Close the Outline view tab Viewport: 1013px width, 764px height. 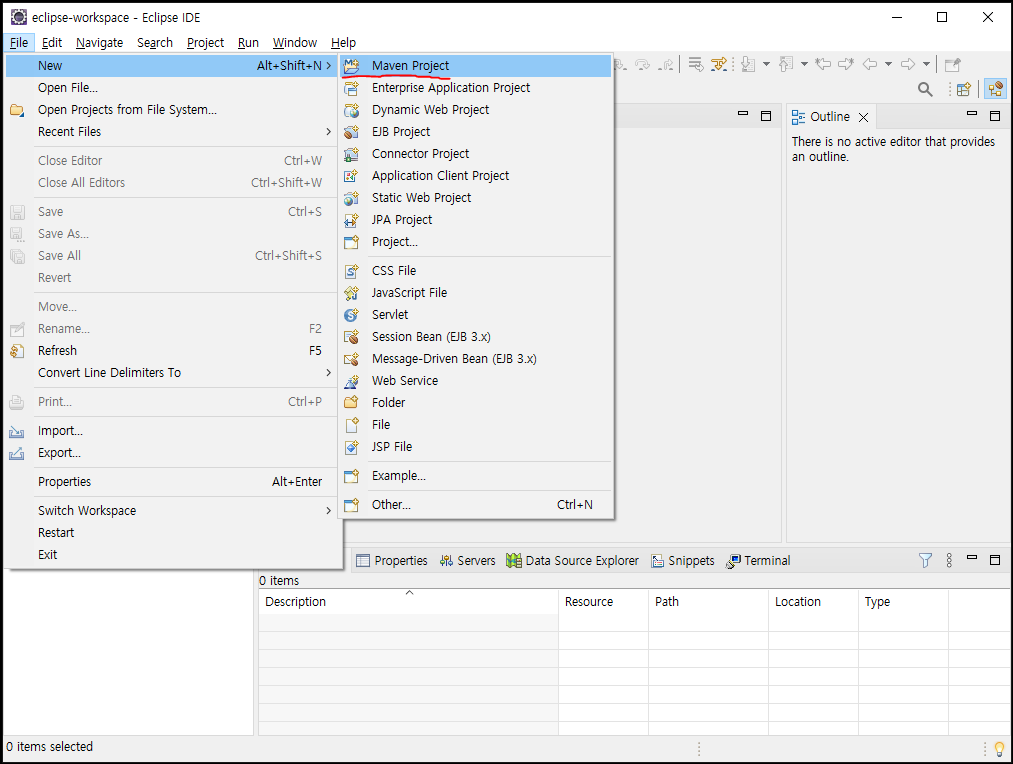[863, 118]
